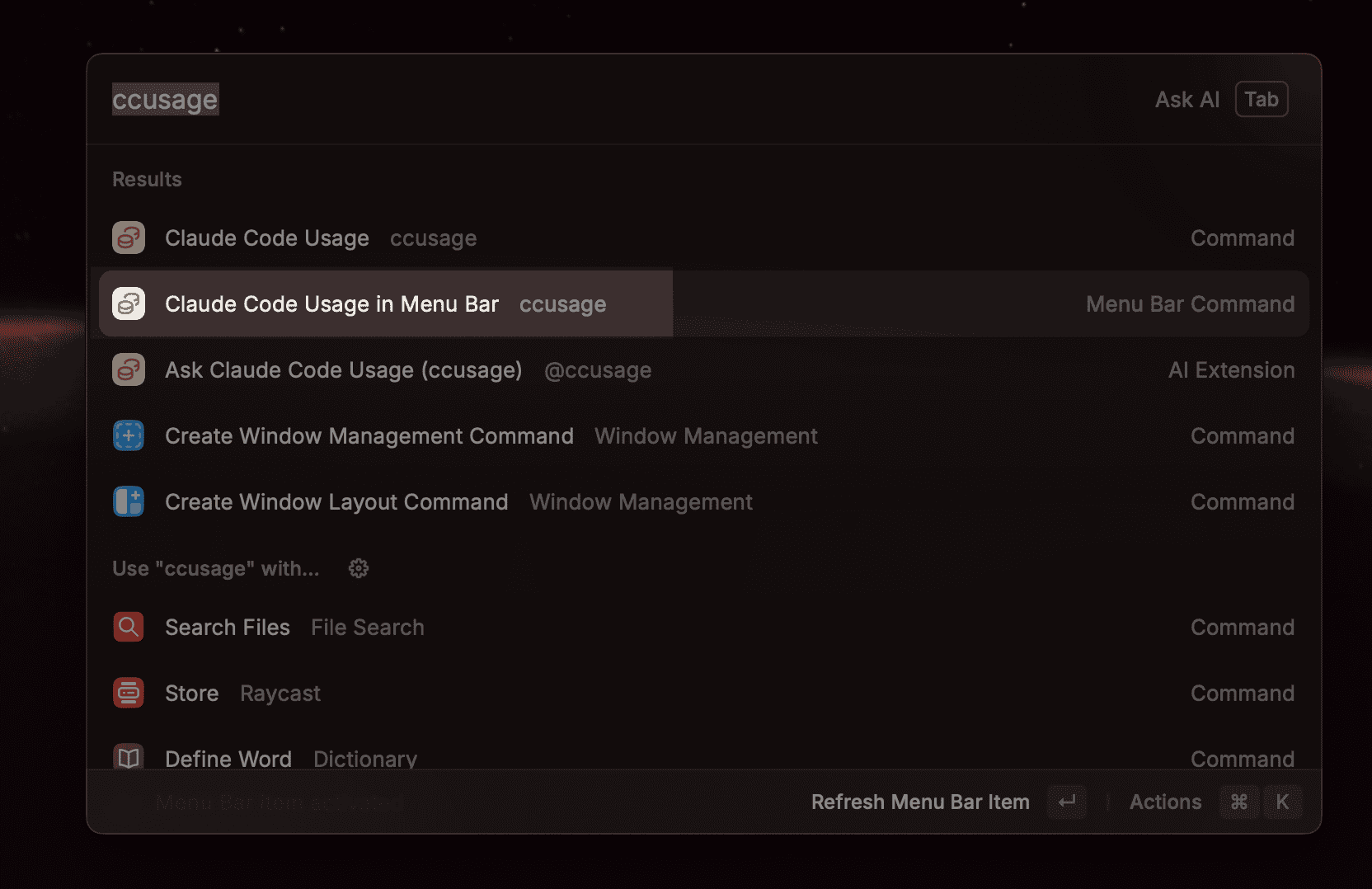Screen dimensions: 1372x889
Task: Select the Search Files magnifier icon
Action: 128,627
